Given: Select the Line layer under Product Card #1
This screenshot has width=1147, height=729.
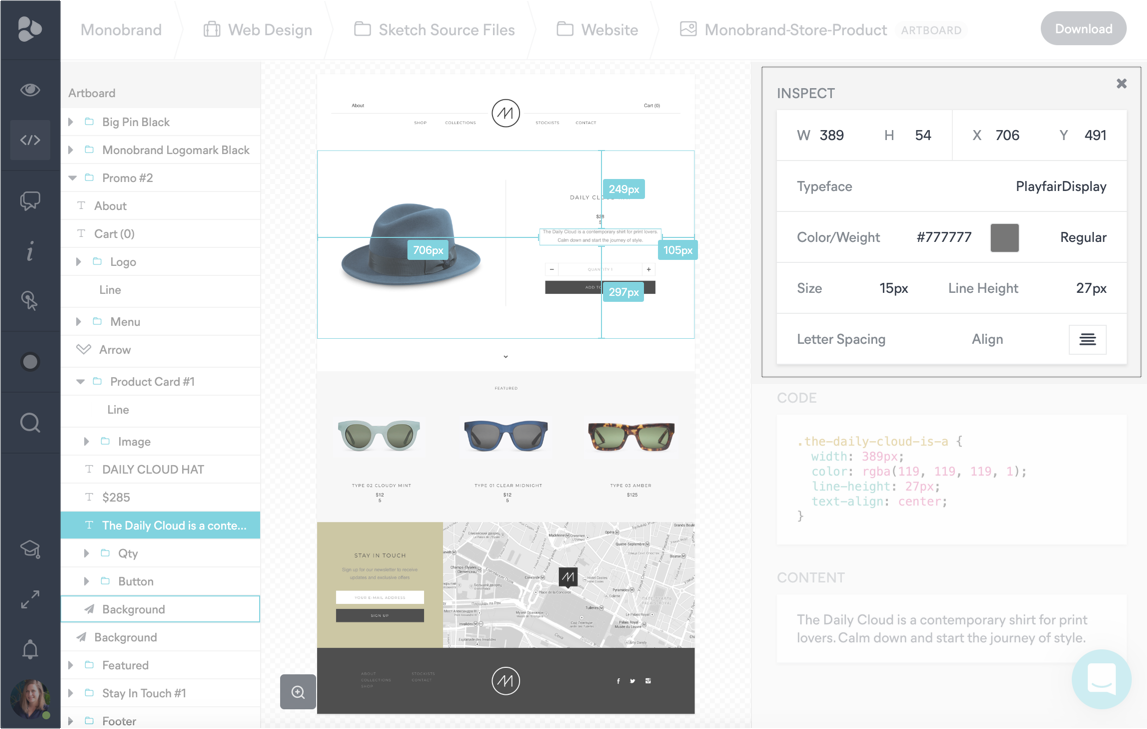Looking at the screenshot, I should (160, 409).
